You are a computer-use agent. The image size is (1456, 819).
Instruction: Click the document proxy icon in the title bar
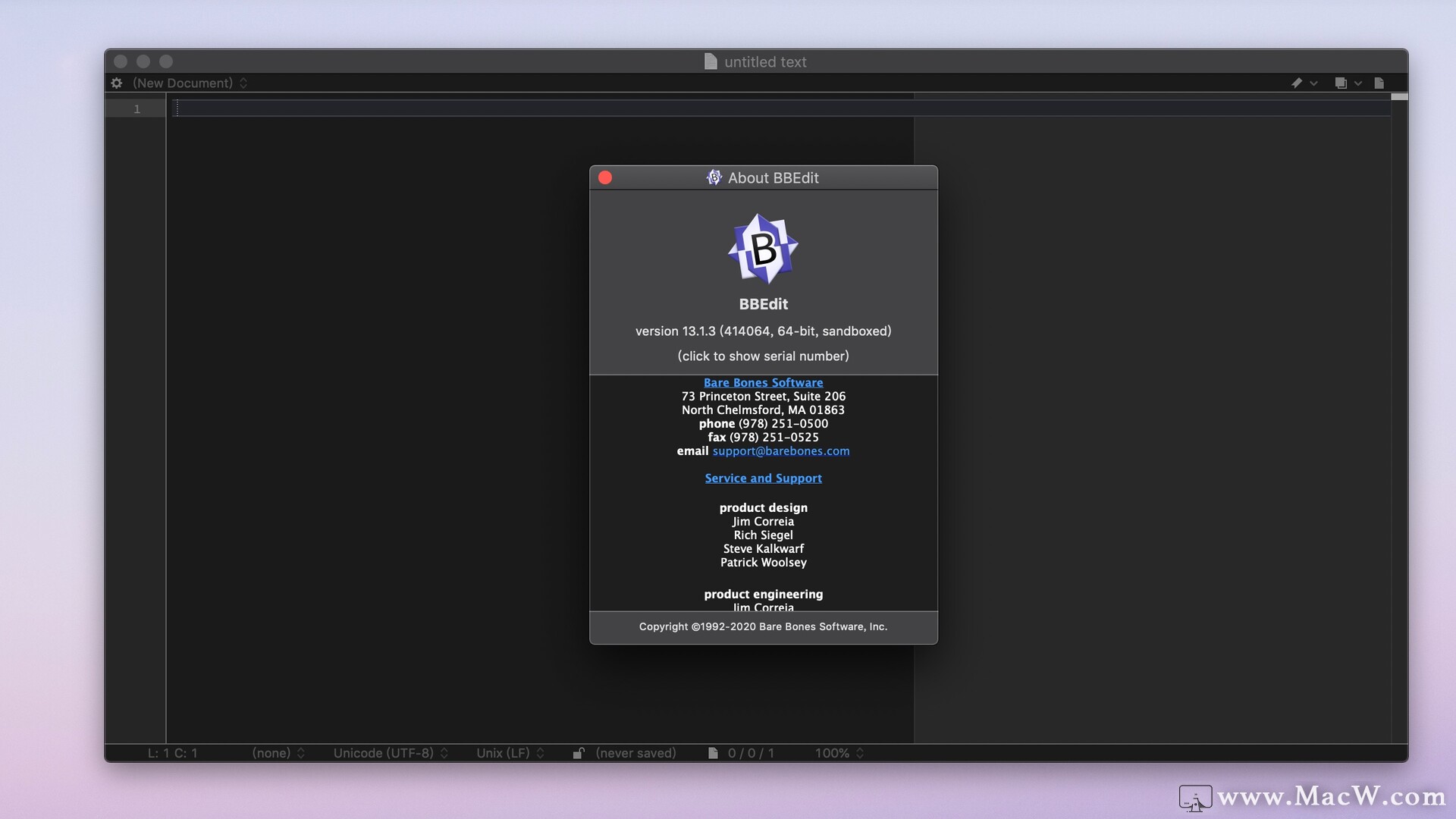pos(711,61)
